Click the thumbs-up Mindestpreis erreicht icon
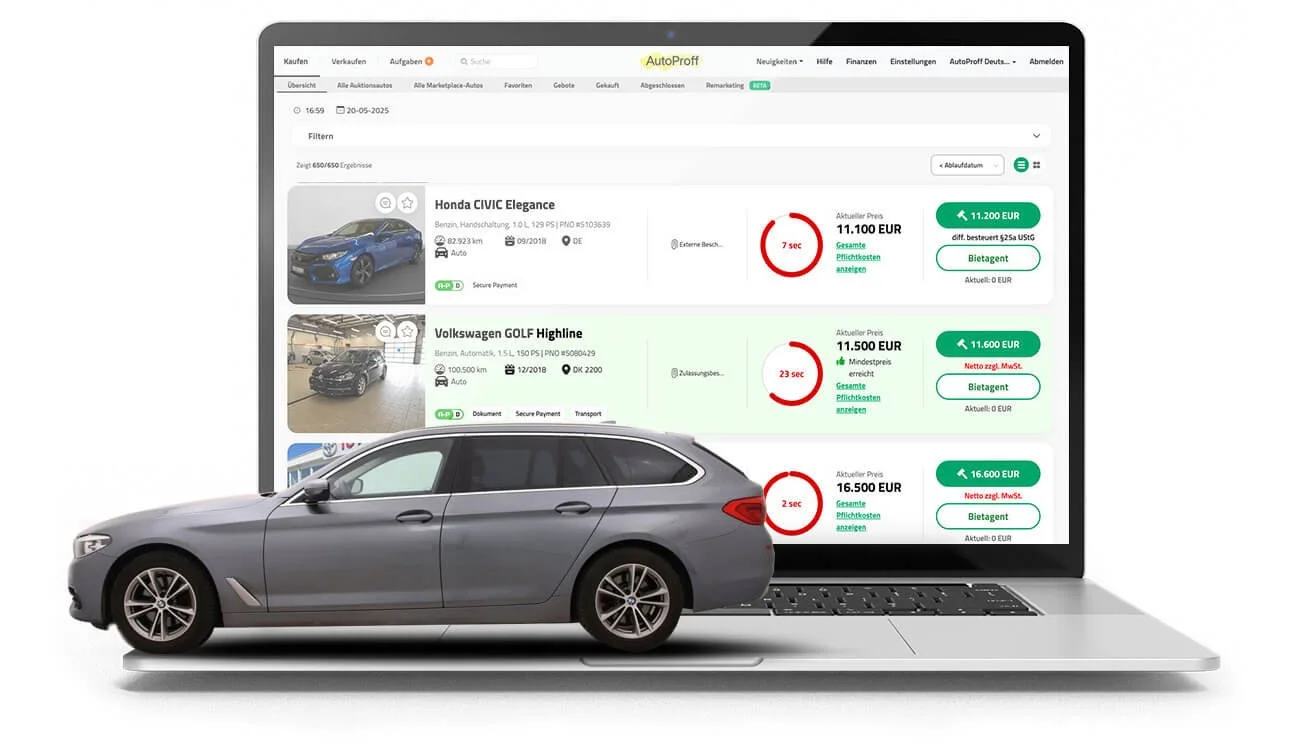Screen dimensions: 1289x750 (x=841, y=362)
